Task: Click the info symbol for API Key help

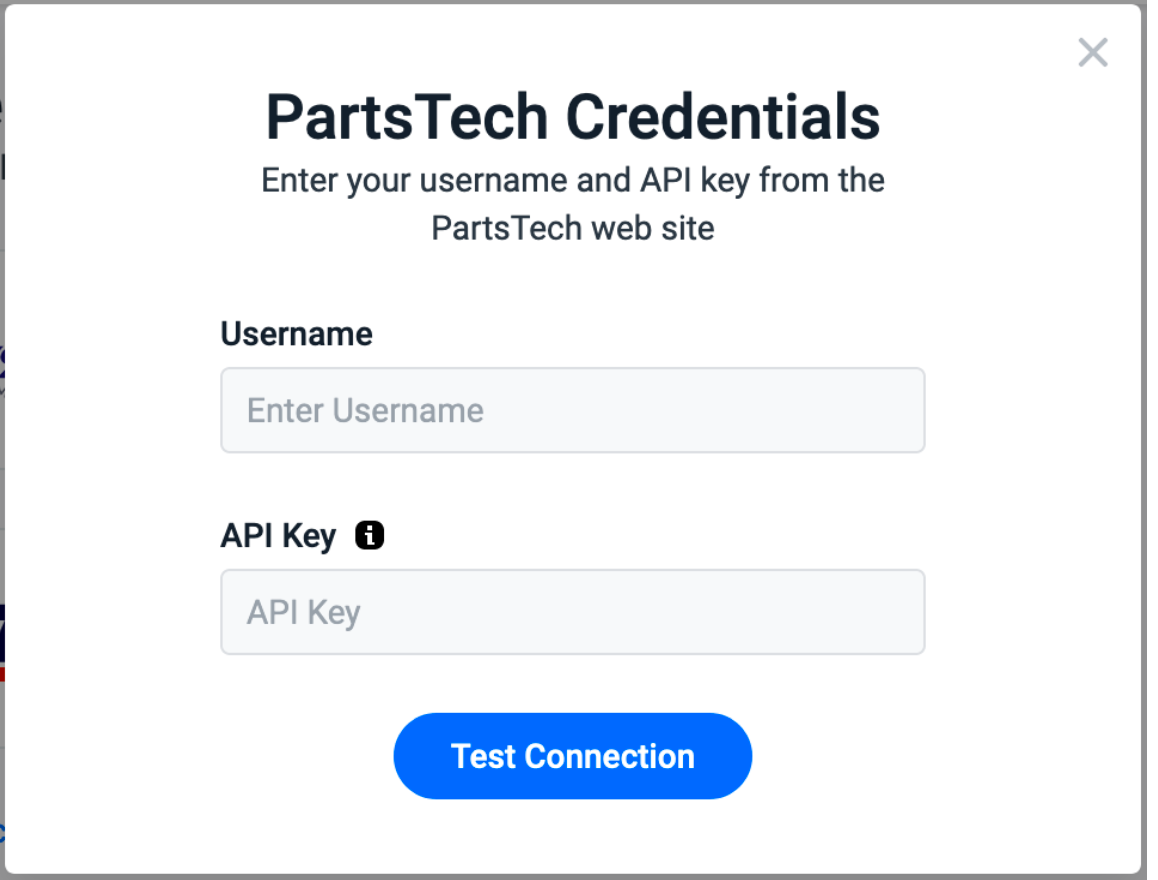Action: click(370, 535)
